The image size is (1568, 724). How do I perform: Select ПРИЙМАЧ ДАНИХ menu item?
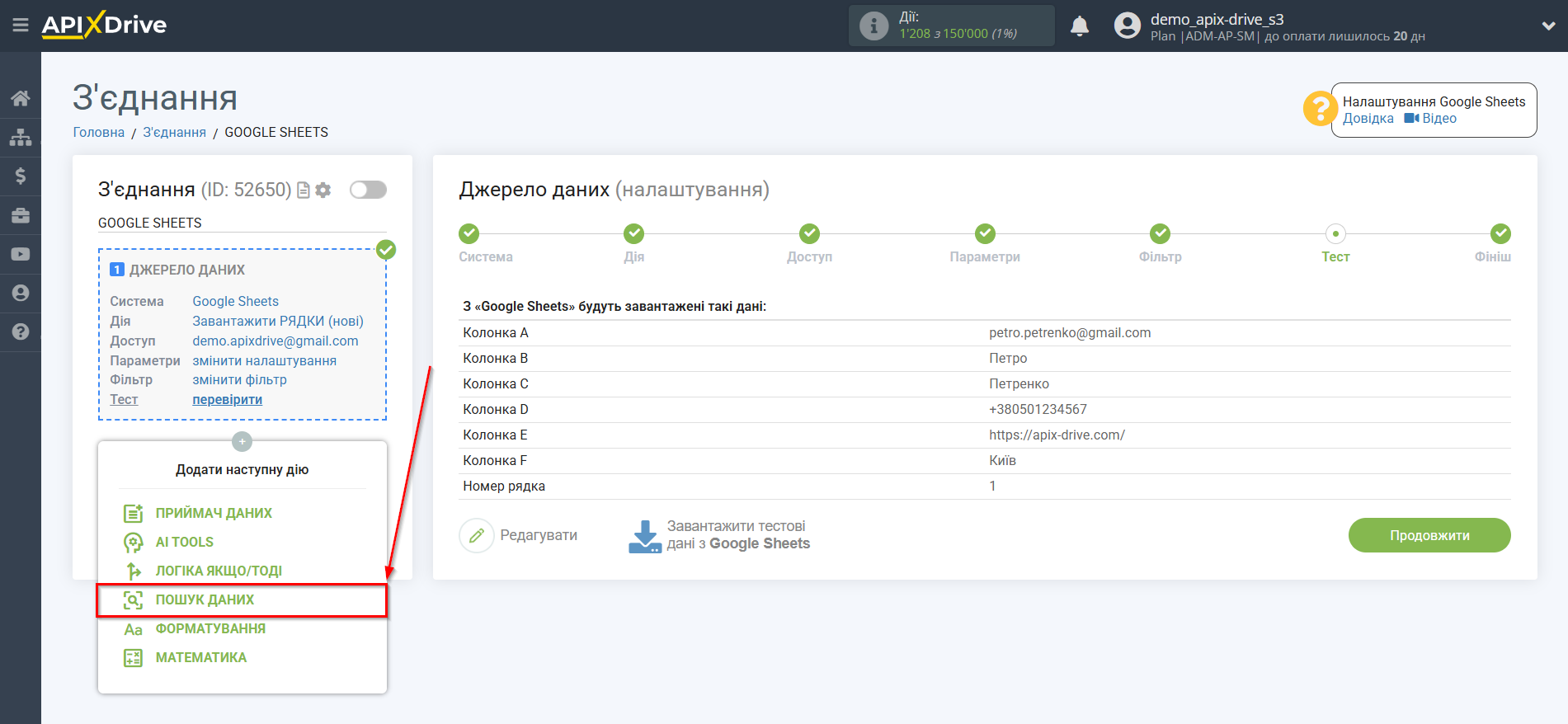214,513
